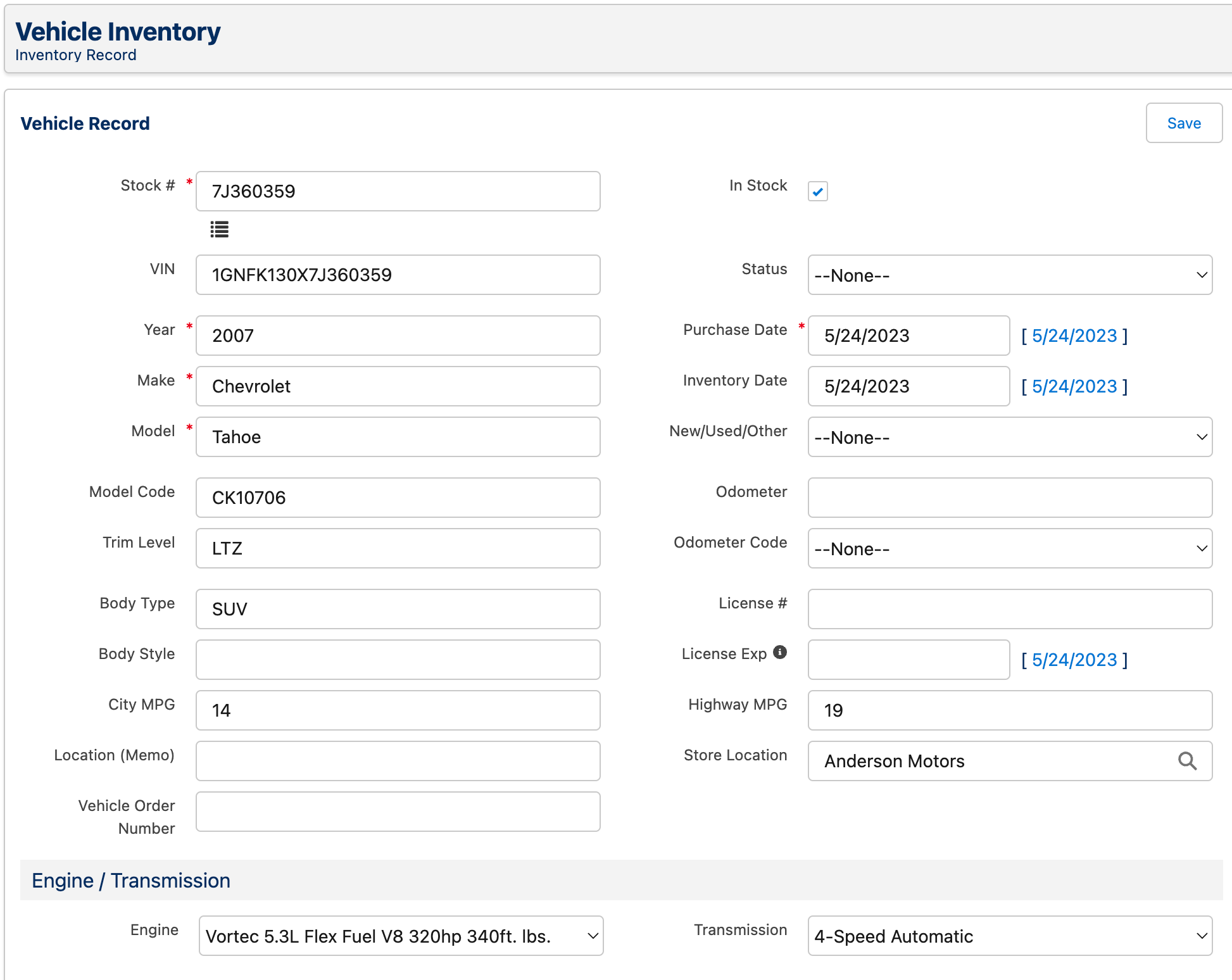The width and height of the screenshot is (1232, 980).
Task: Click the Vehicle Inventory page title
Action: pyautogui.click(x=118, y=32)
